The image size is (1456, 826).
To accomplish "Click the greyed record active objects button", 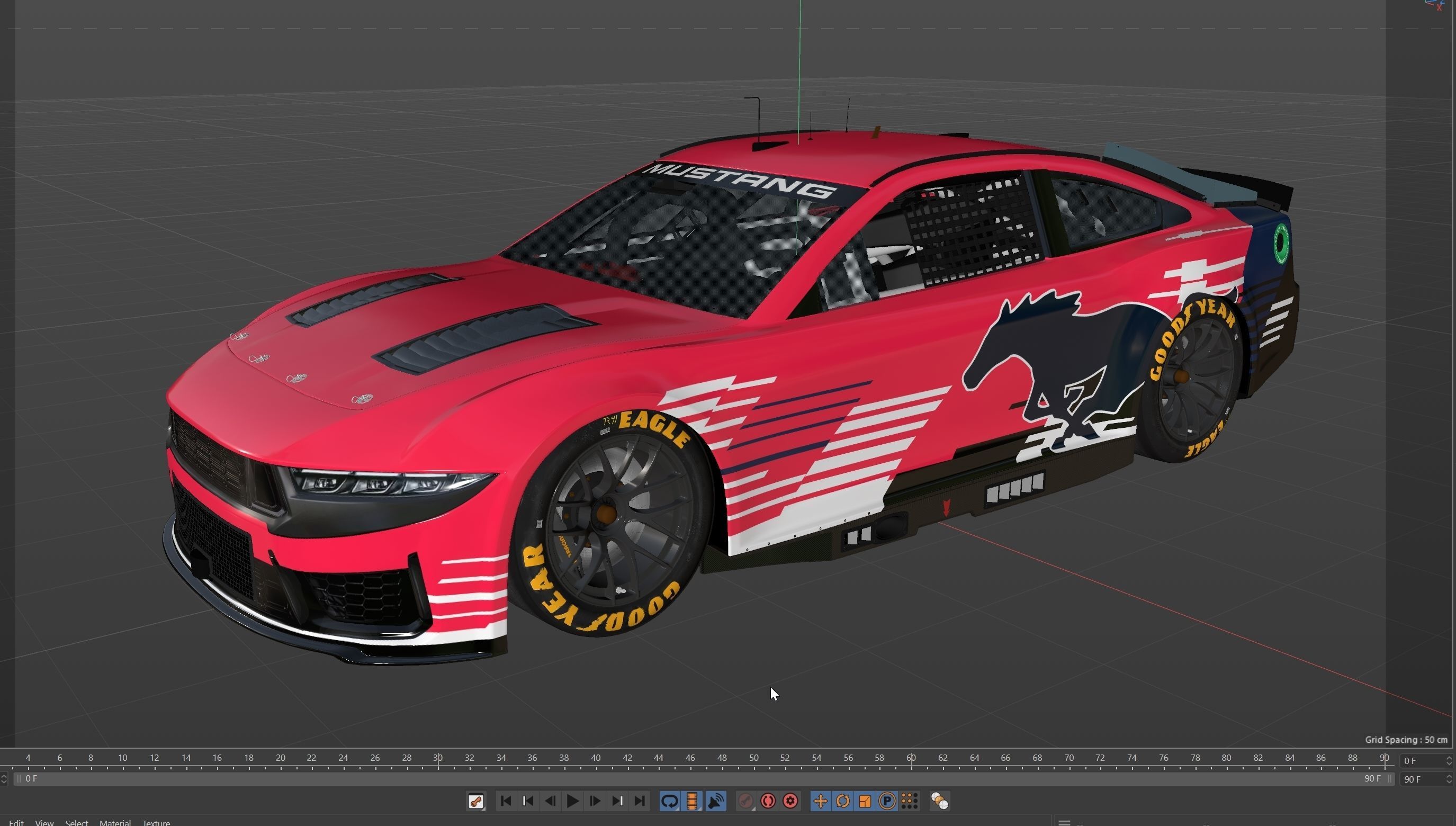I will tap(746, 801).
